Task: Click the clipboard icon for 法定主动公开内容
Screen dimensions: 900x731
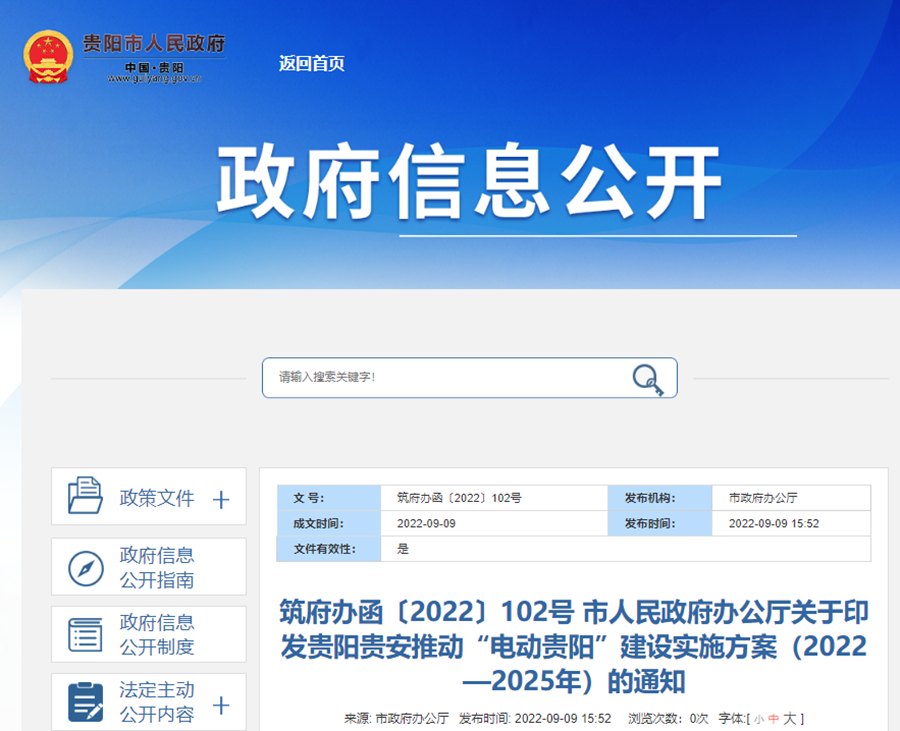Action: 86,702
